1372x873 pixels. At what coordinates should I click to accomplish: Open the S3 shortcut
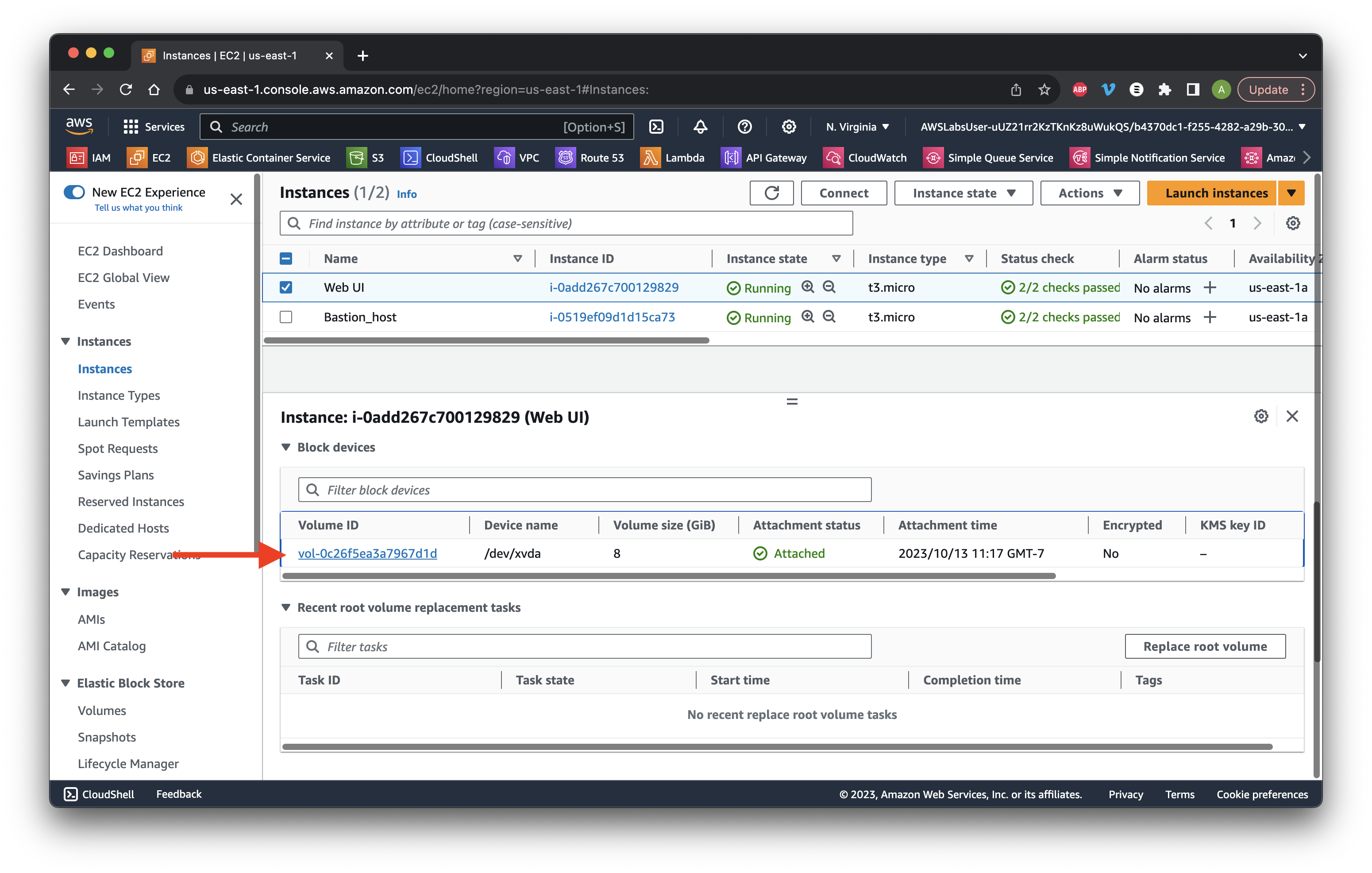(x=366, y=158)
